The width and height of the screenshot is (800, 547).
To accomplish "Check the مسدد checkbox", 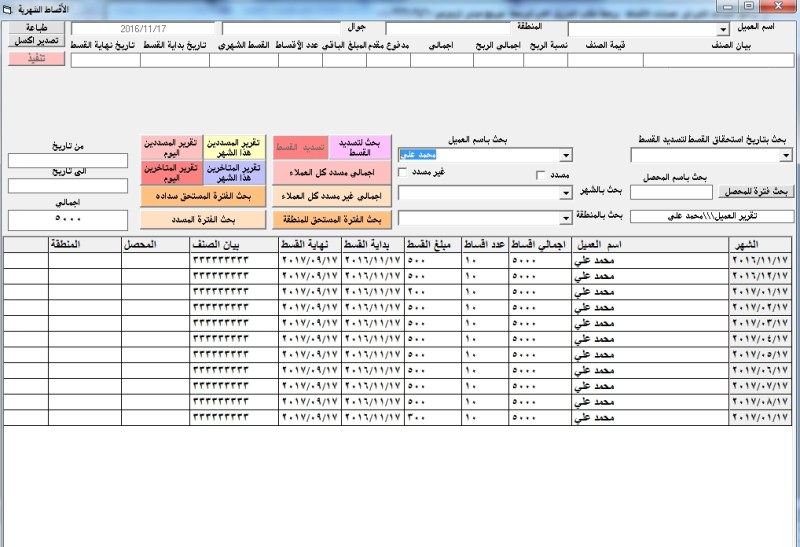I will (541, 175).
